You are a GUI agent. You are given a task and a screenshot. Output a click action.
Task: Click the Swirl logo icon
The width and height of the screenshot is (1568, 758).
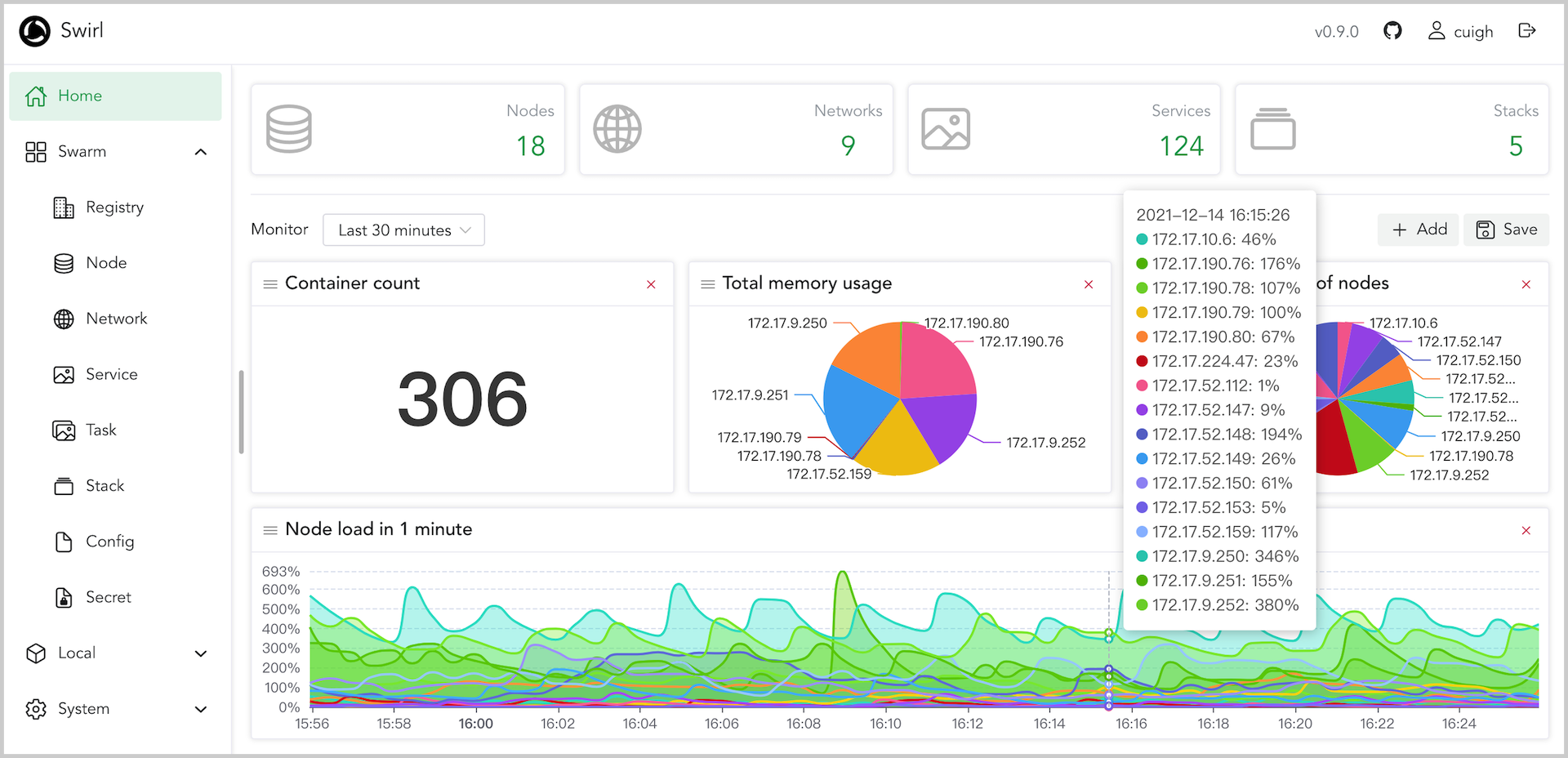tap(34, 31)
